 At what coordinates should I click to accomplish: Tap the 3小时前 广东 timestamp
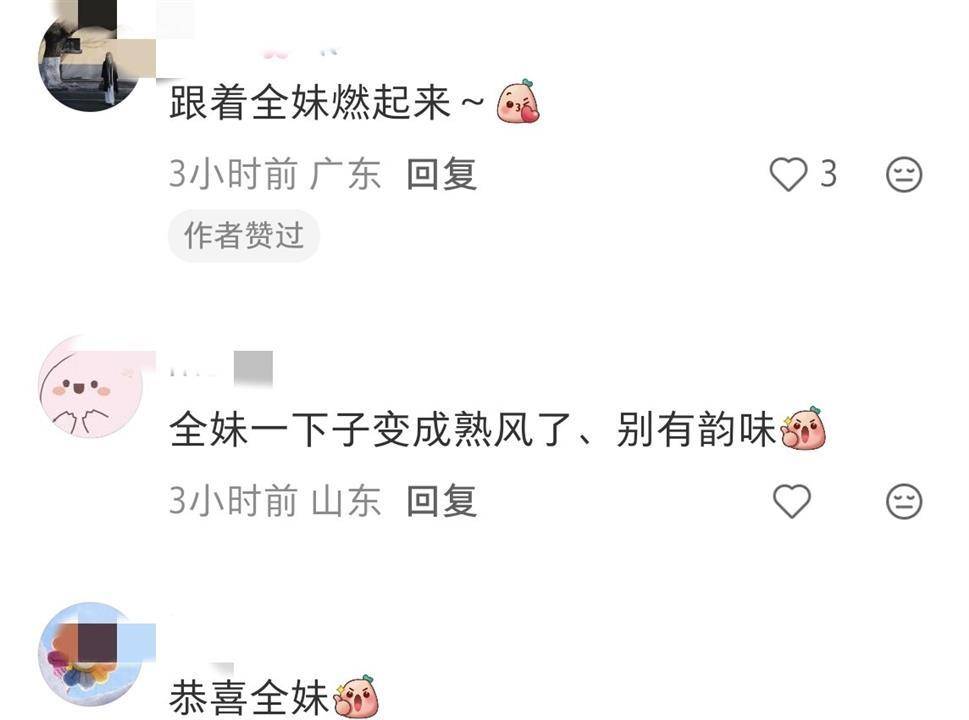point(274,174)
